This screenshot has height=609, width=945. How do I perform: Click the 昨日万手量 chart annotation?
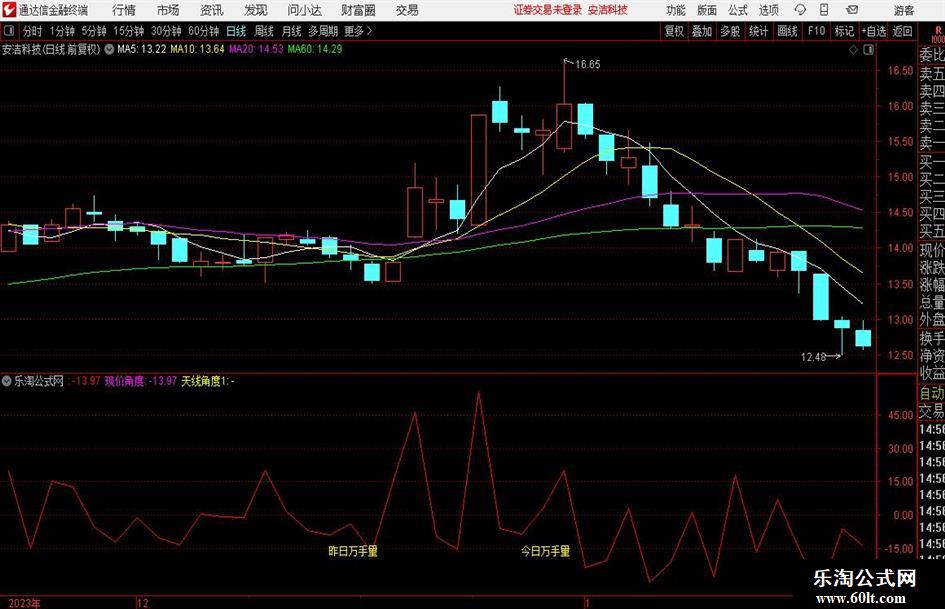(x=353, y=551)
